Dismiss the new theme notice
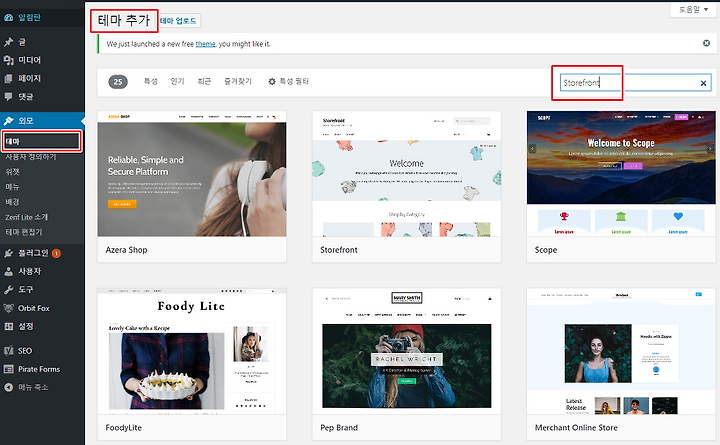The width and height of the screenshot is (720, 445). coord(706,43)
